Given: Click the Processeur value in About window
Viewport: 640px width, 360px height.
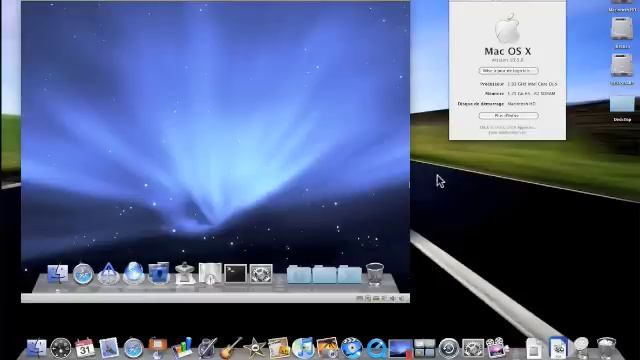Looking at the screenshot, I should 532,84.
